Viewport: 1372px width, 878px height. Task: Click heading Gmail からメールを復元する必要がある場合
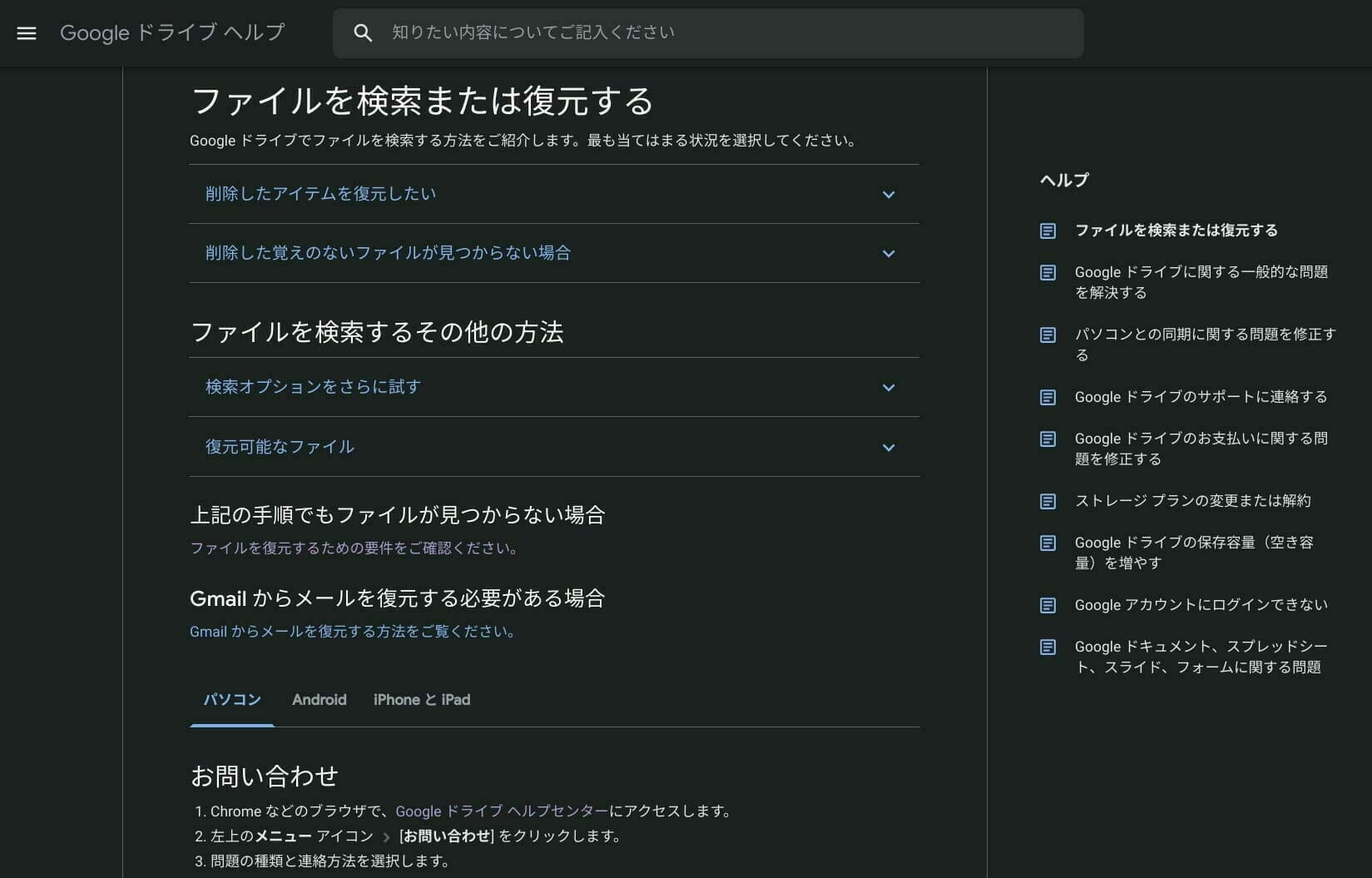pos(398,598)
